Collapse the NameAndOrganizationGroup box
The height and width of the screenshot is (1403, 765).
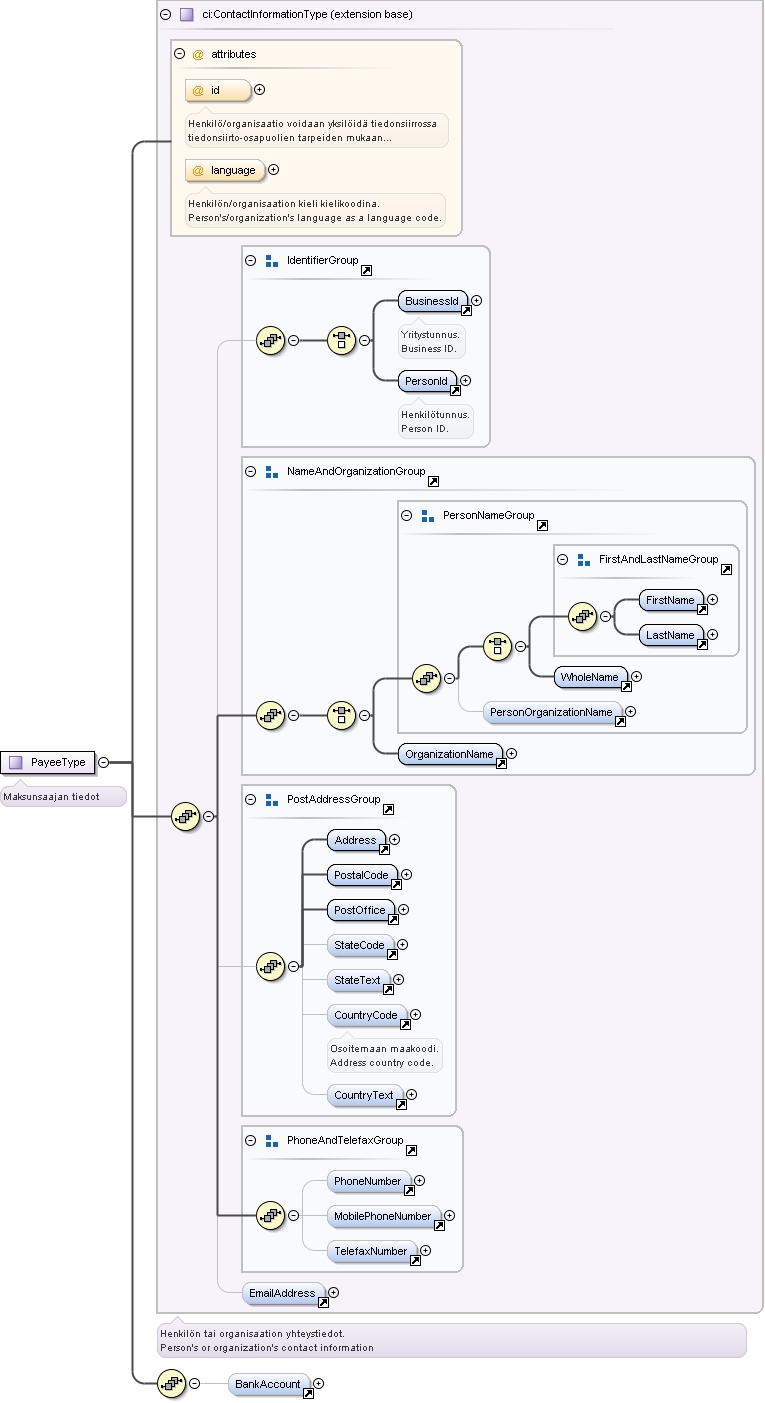[x=250, y=471]
